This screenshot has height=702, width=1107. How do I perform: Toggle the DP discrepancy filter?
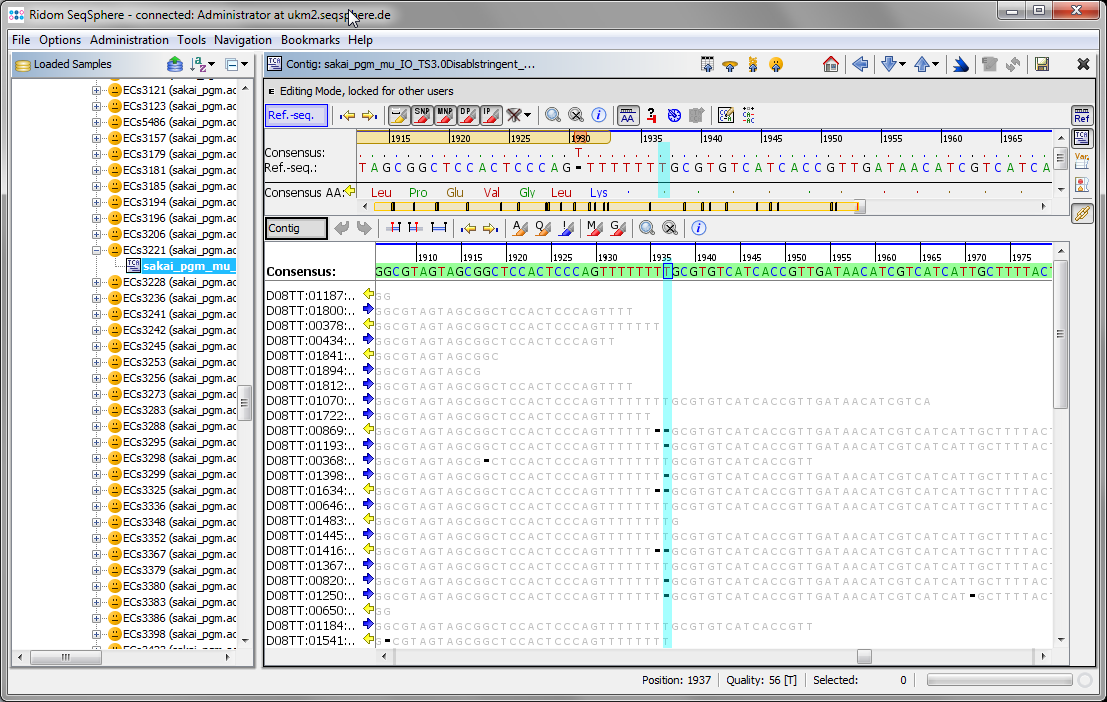(468, 115)
